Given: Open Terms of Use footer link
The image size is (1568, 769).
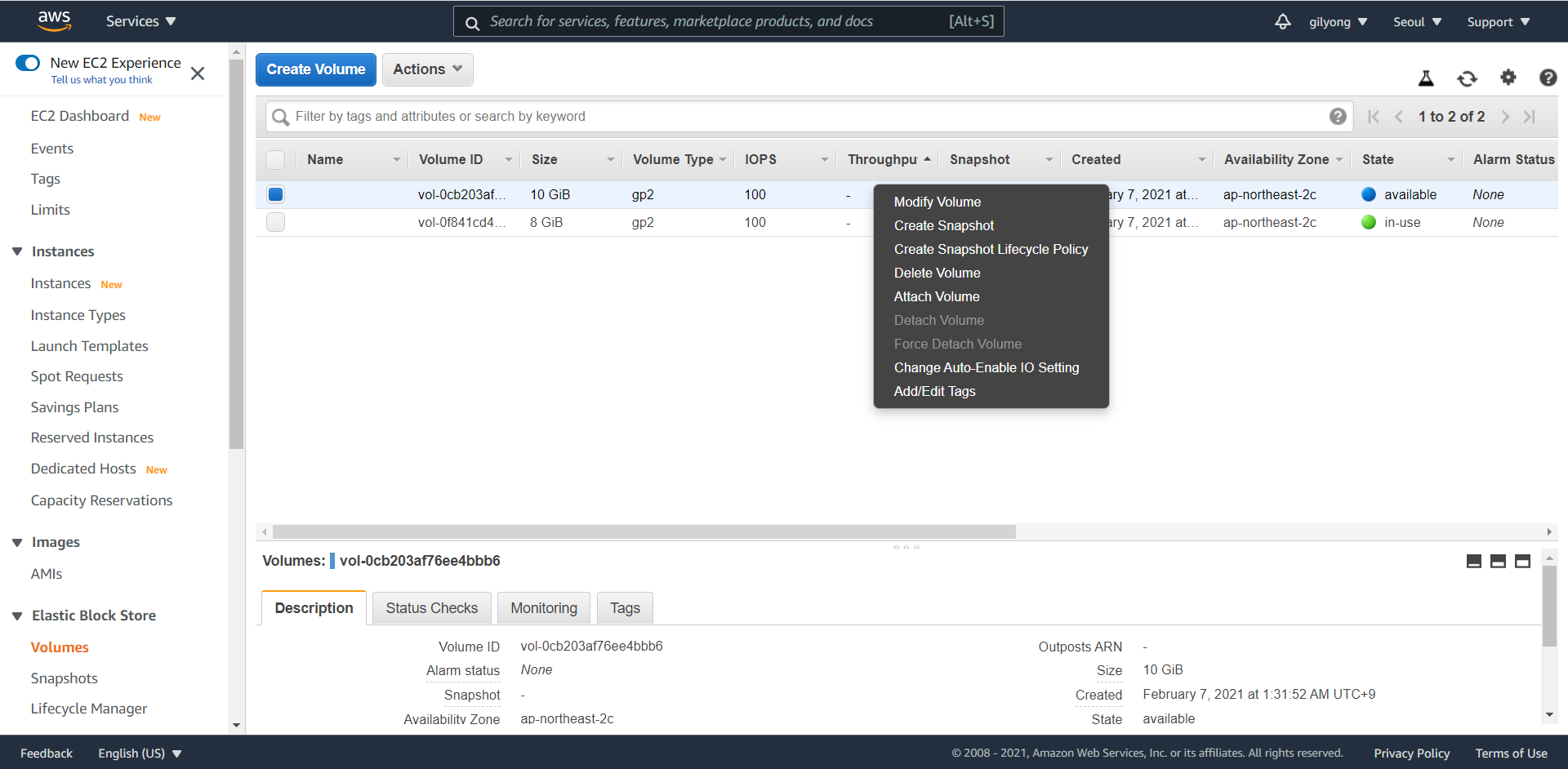Looking at the screenshot, I should [x=1511, y=753].
